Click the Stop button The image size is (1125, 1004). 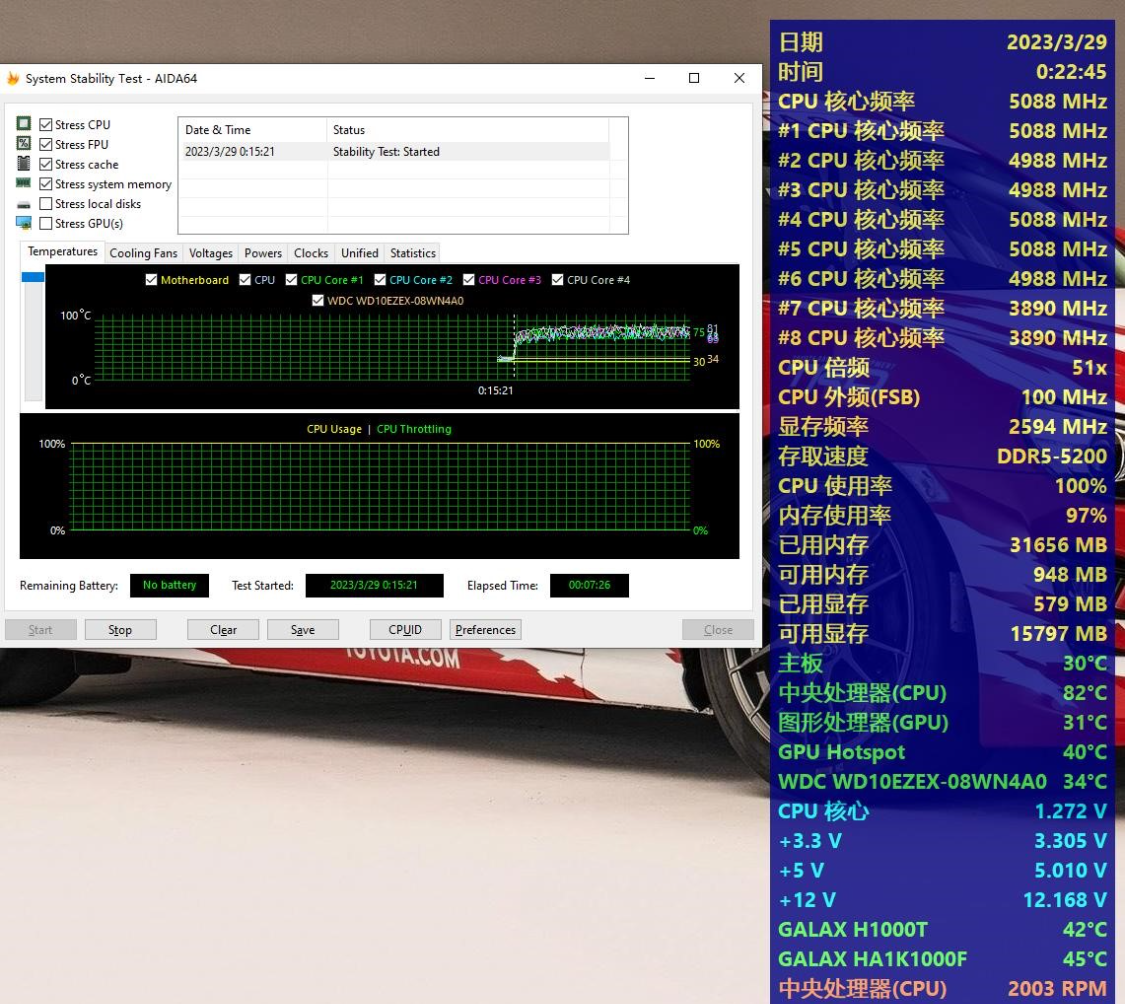click(x=120, y=629)
